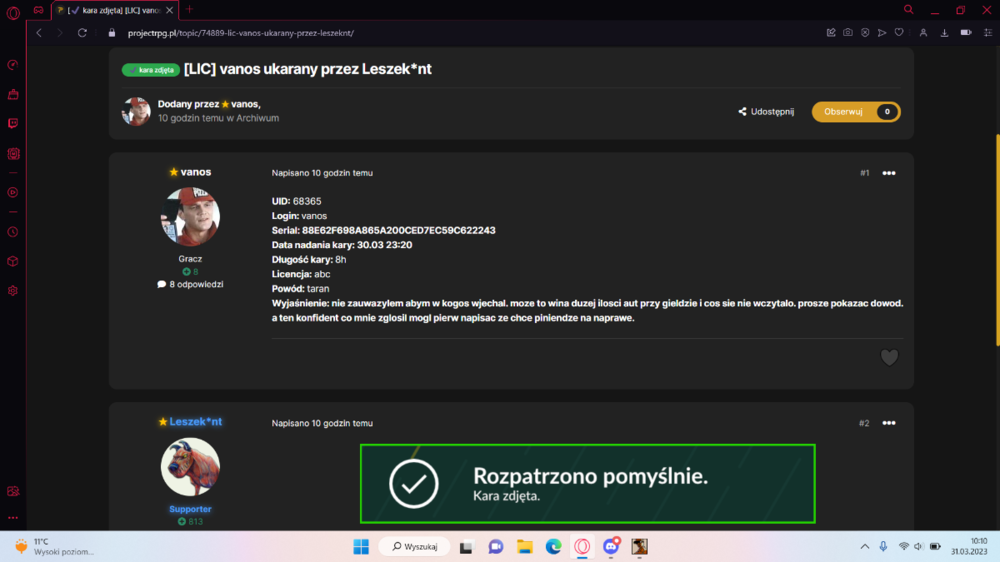The height and width of the screenshot is (562, 1000).
Task: Open Opera browser search tabs magnifier
Action: pos(909,10)
